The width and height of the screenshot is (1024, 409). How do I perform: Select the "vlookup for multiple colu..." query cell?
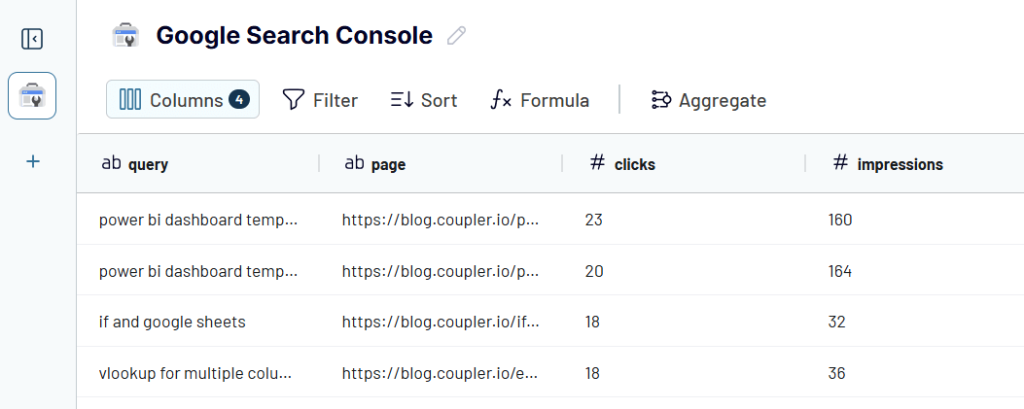click(x=198, y=373)
